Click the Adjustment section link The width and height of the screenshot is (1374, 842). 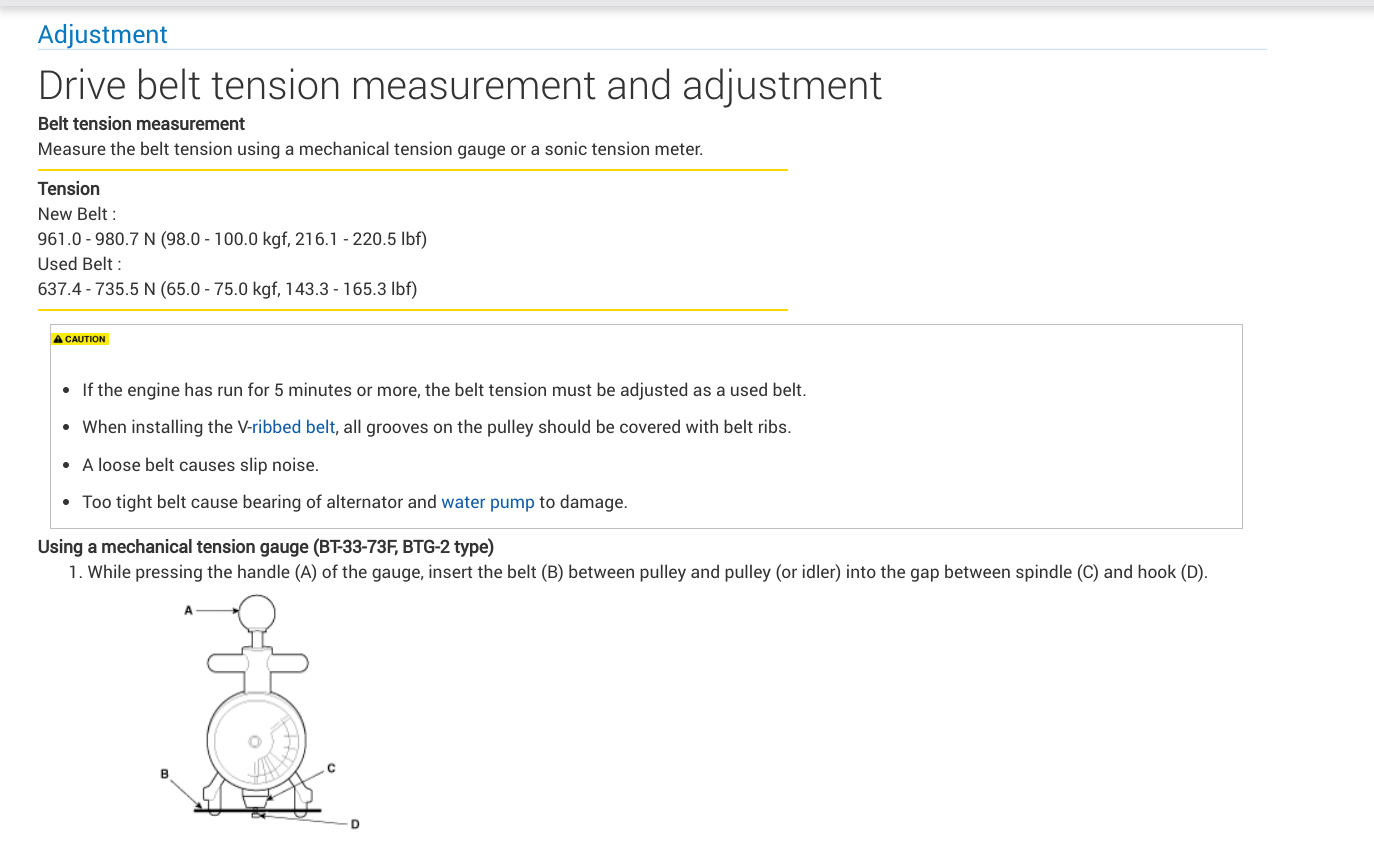pyautogui.click(x=102, y=34)
